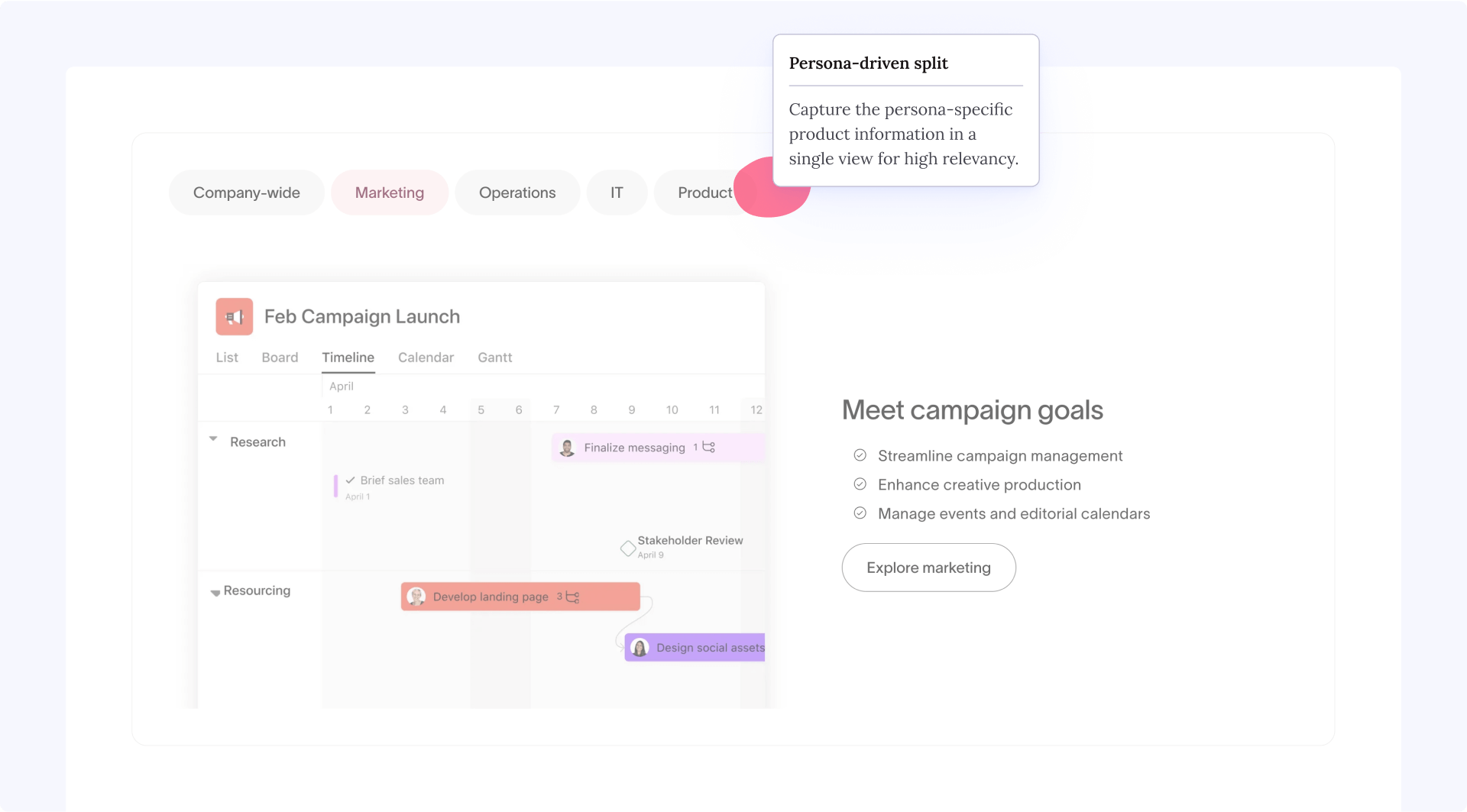Open the Gantt view tab
The width and height of the screenshot is (1467, 812).
click(494, 357)
